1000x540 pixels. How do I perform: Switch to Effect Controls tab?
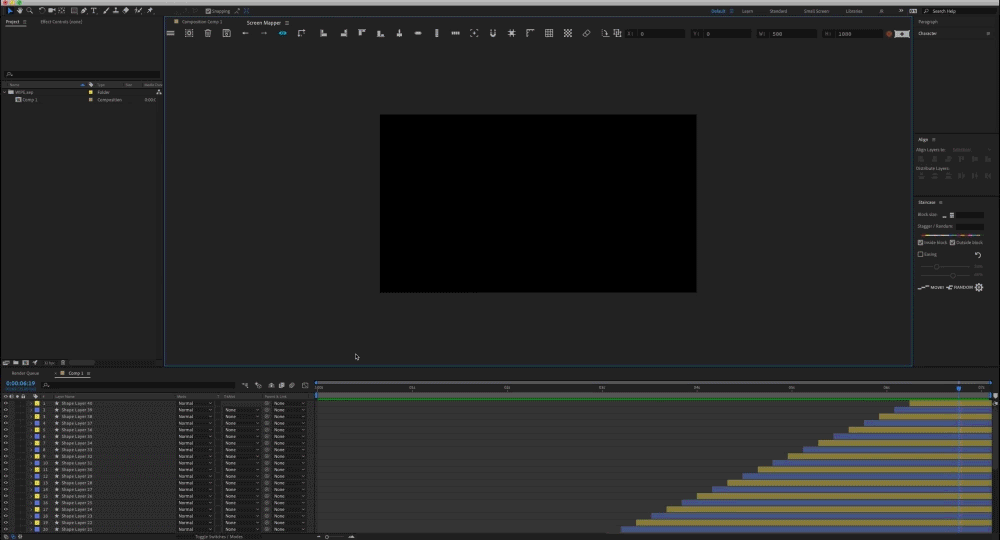click(61, 22)
